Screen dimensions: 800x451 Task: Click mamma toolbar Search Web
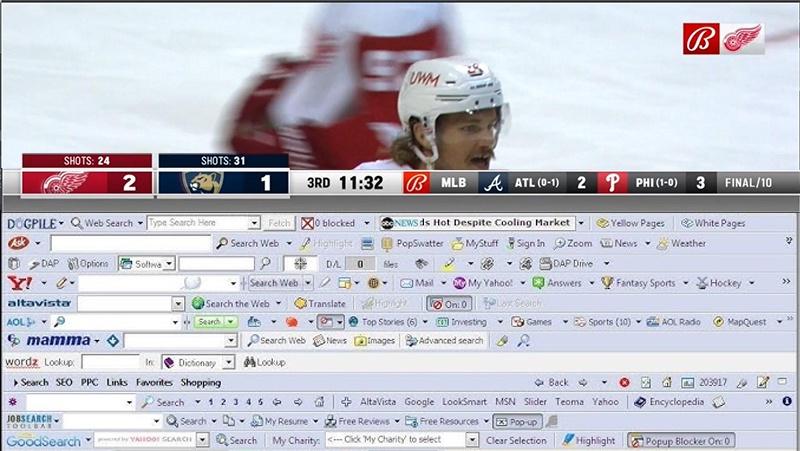pos(277,340)
